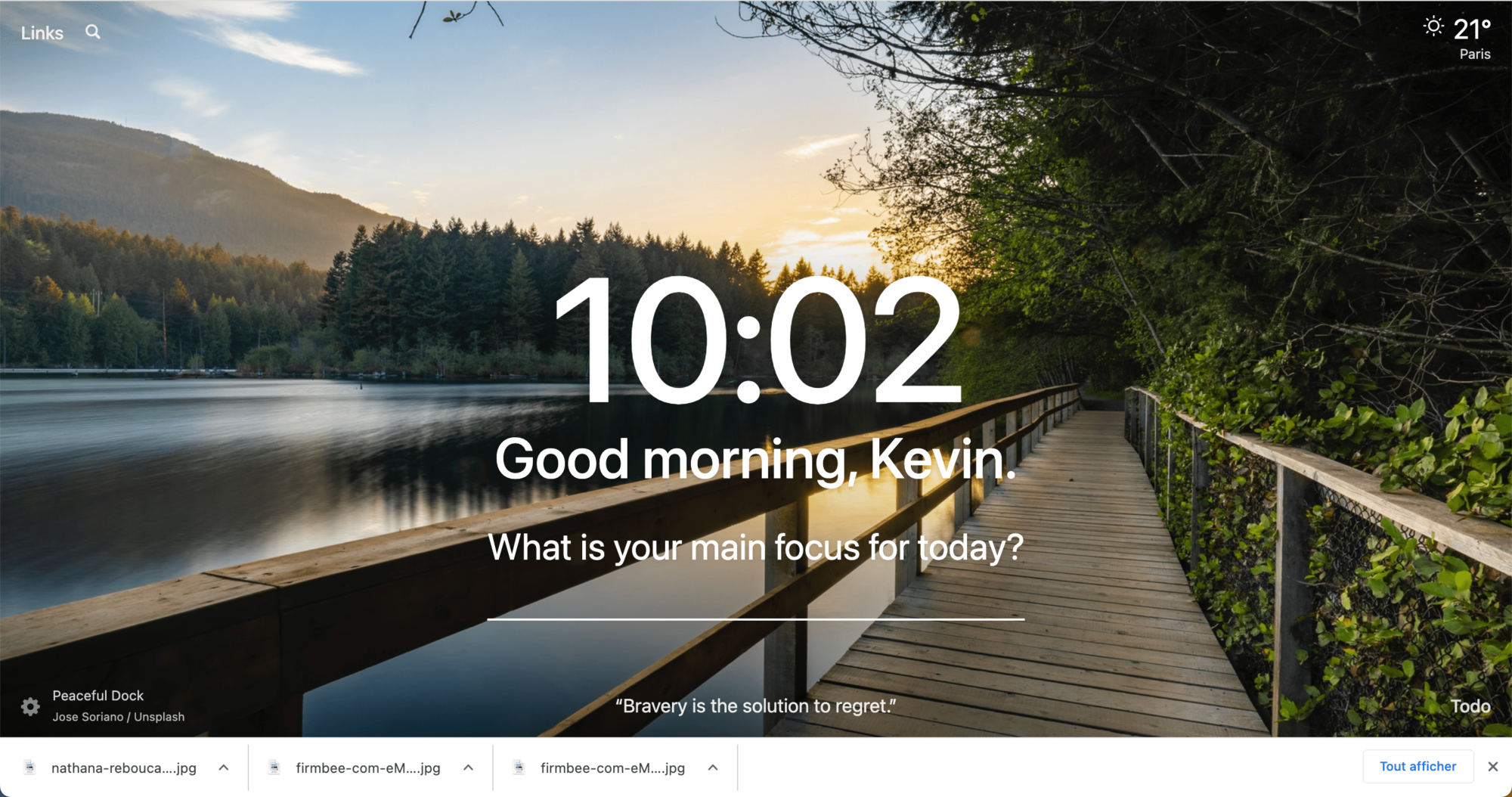Expand the chevron of the last firmbee download
The image size is (1512, 797).
tap(713, 768)
